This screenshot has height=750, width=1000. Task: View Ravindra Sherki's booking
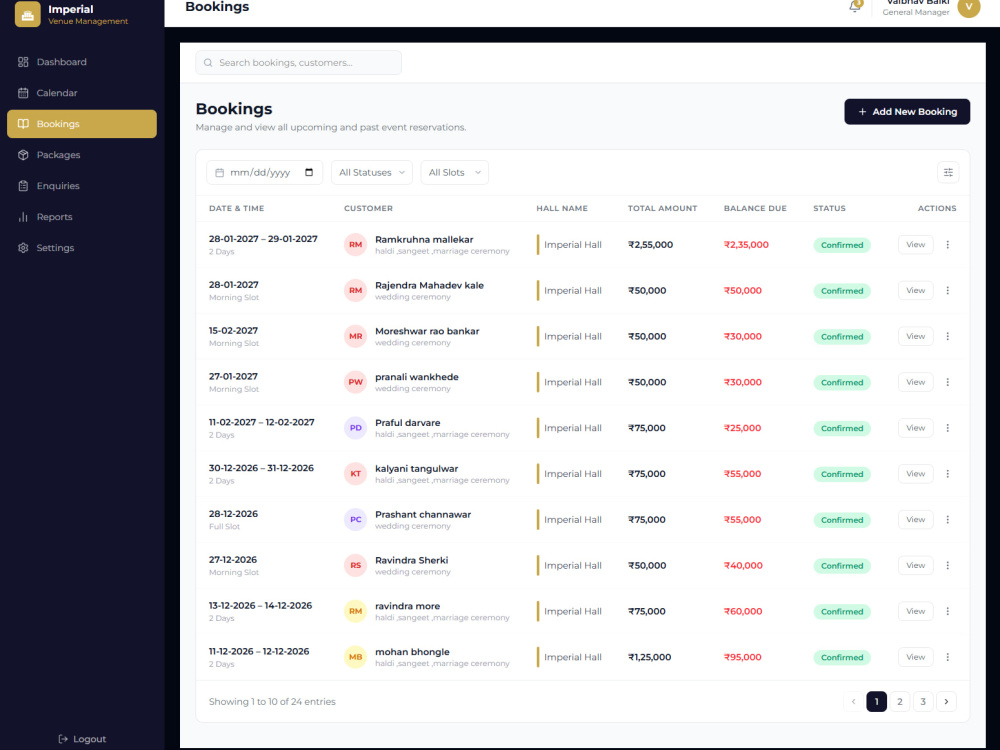[915, 566]
